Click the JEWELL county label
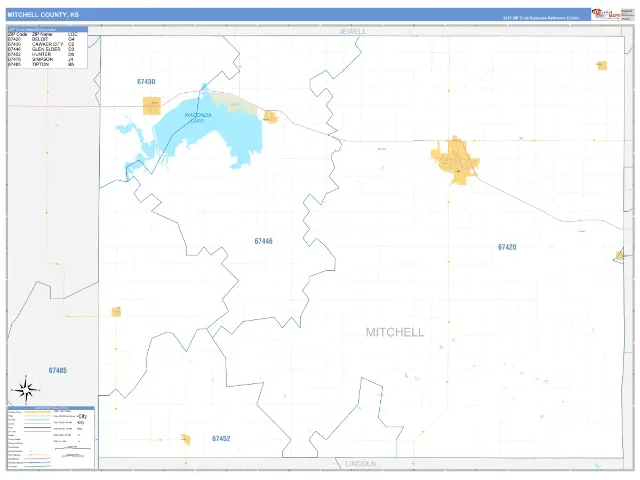Image resolution: width=640 pixels, height=480 pixels. coord(353,31)
